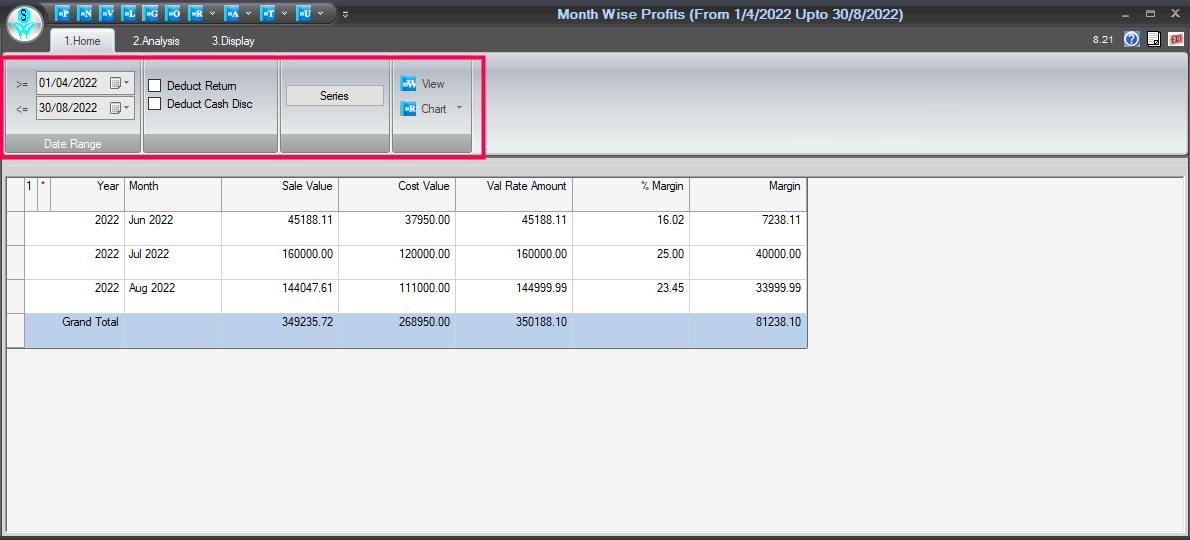
Task: Click the Val Rate Amount column header
Action: pyautogui.click(x=514, y=194)
